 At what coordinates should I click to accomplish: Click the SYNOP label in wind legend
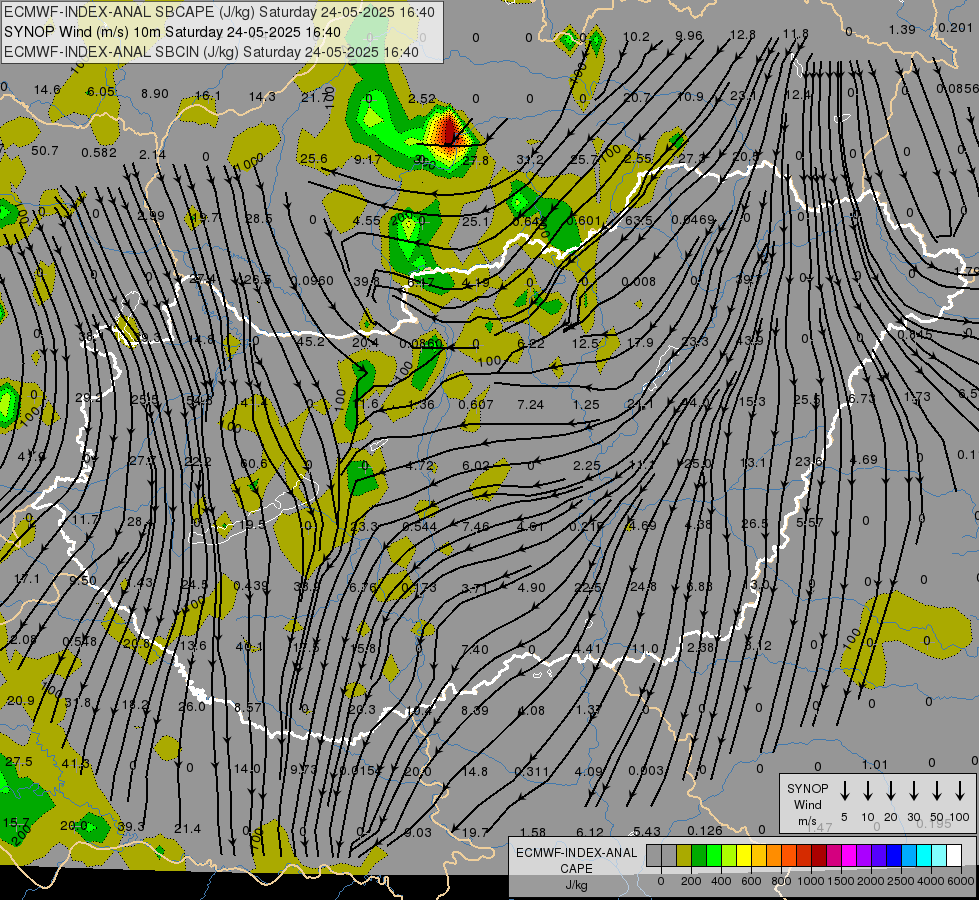pos(807,788)
